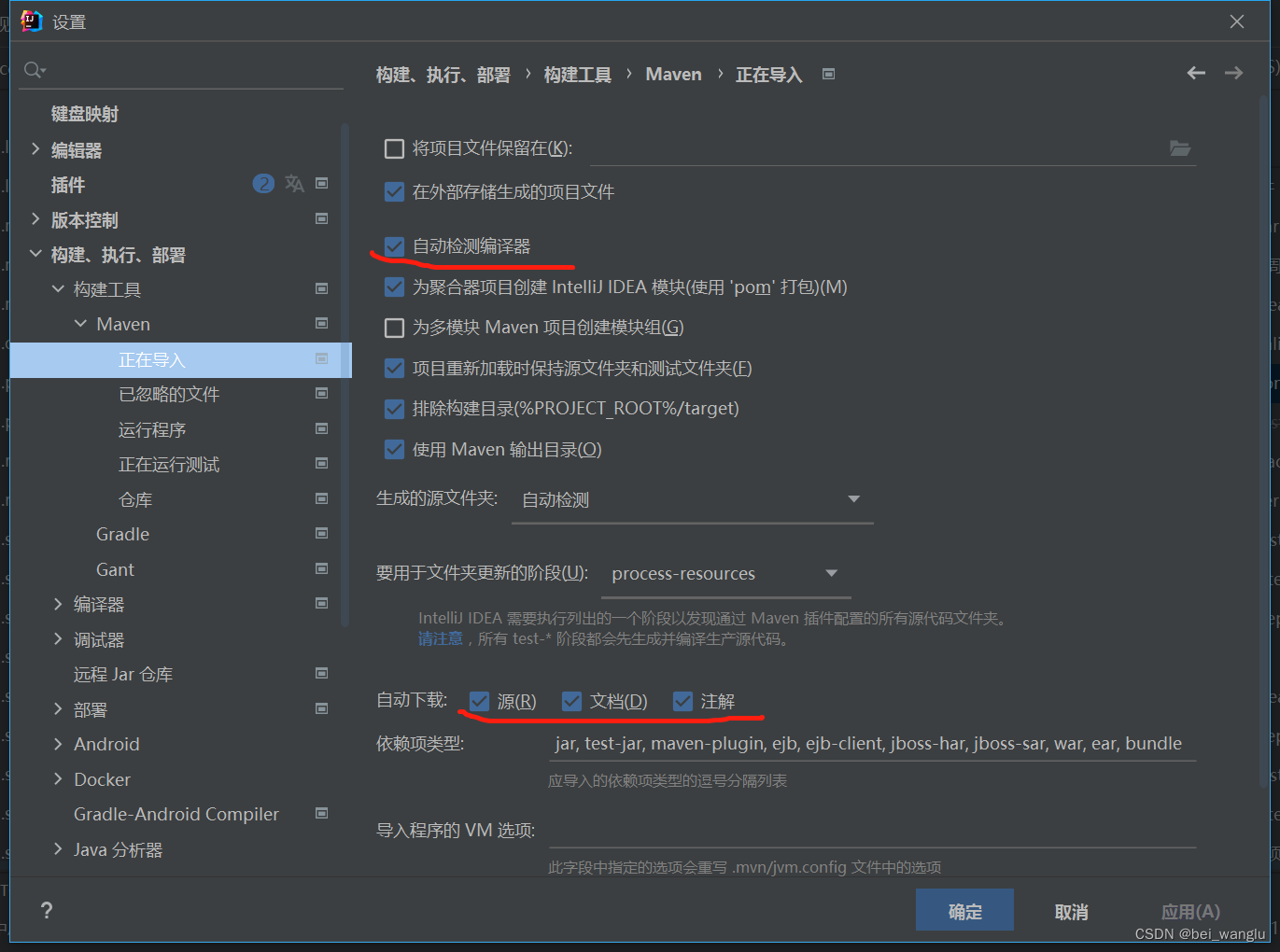The width and height of the screenshot is (1280, 952).
Task: Expand the Android tree node
Action: [58, 744]
